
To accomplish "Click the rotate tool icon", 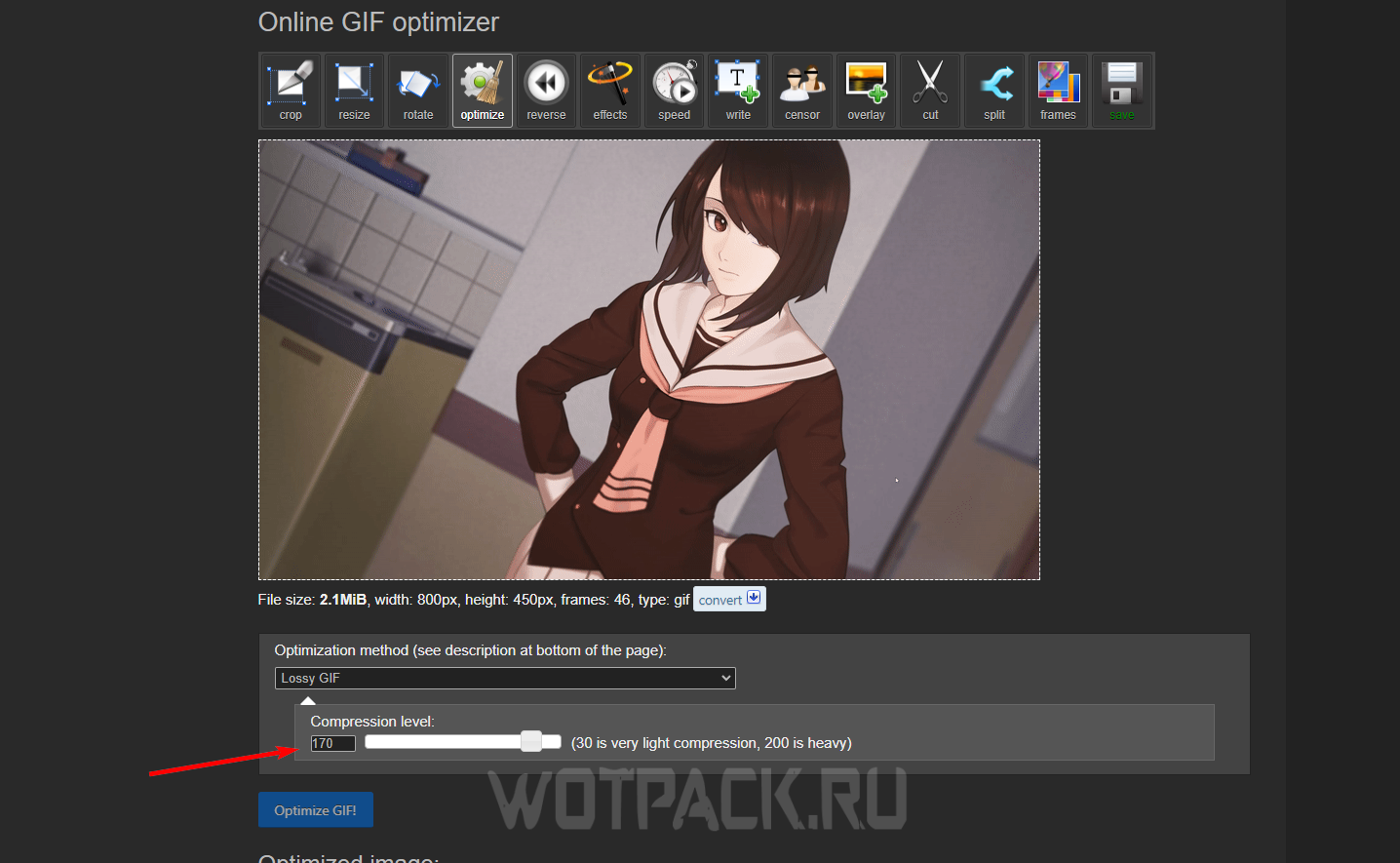I will (418, 91).
